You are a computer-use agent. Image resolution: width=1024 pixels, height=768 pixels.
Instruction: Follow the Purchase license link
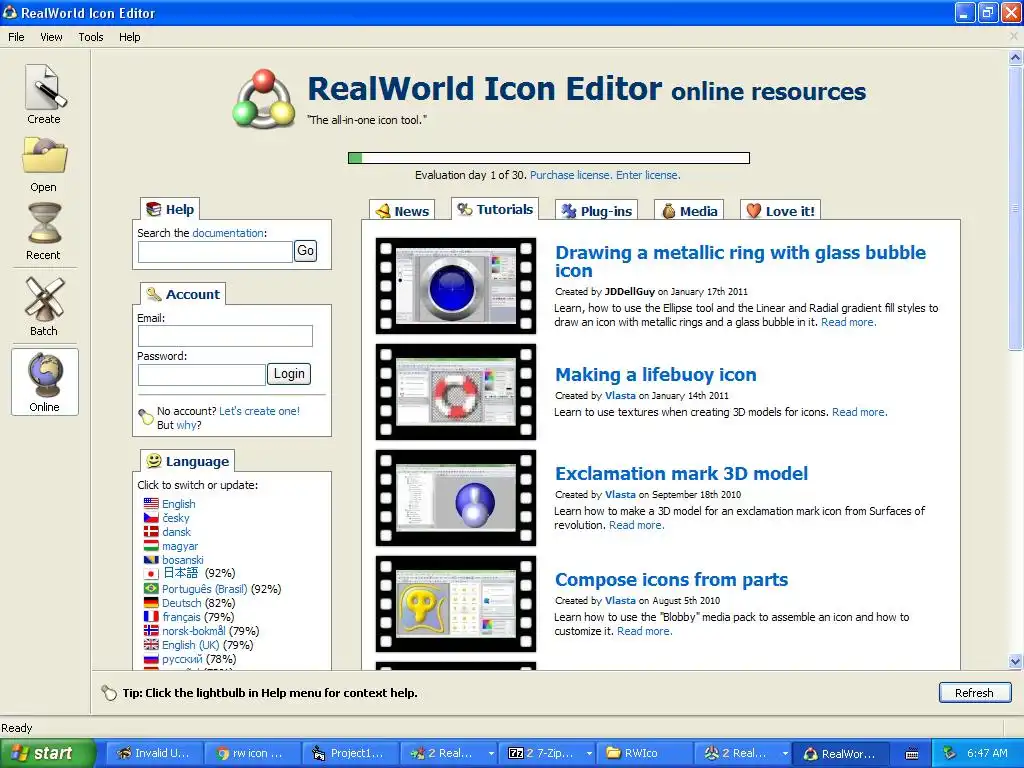(x=571, y=175)
